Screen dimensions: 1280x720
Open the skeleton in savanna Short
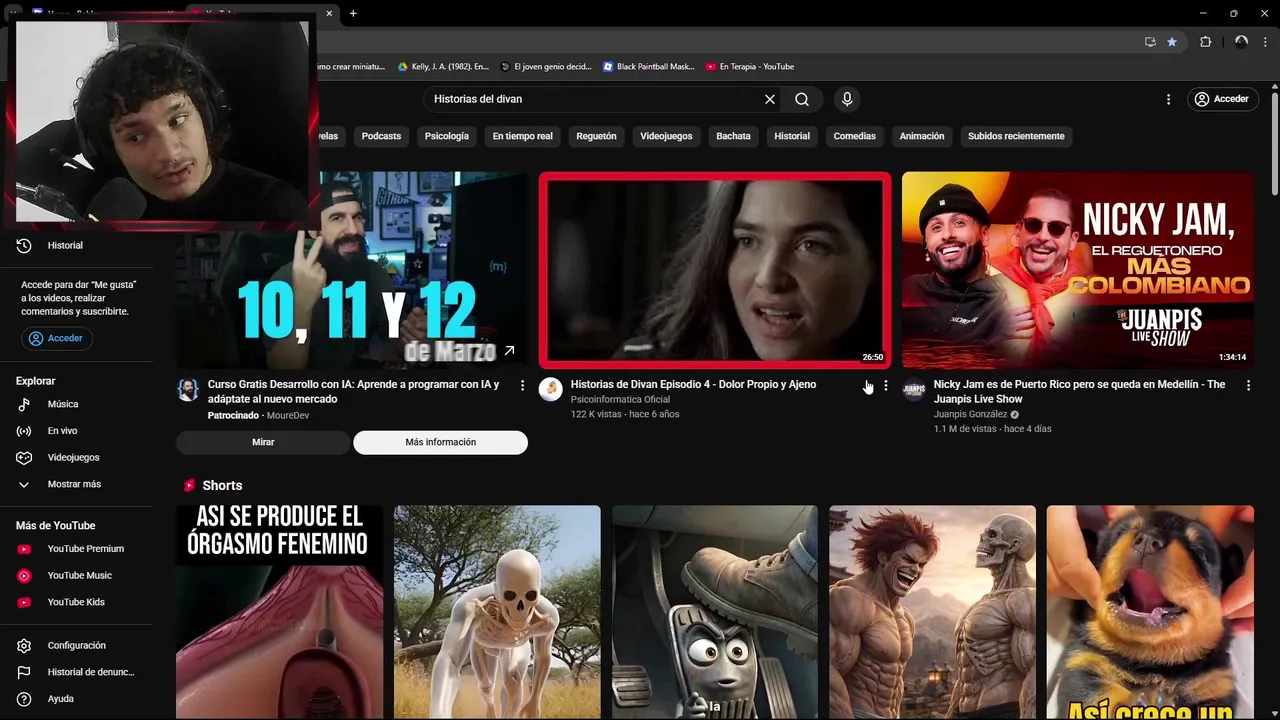pos(497,612)
